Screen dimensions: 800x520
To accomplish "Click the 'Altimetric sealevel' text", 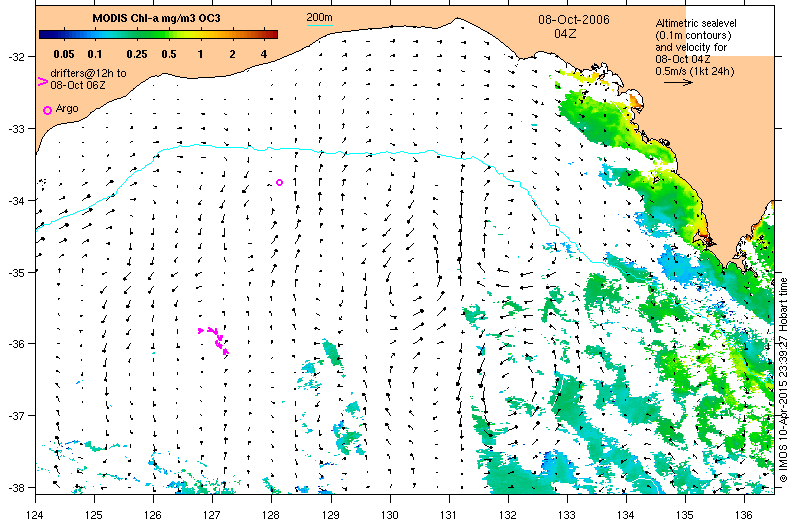I will point(696,23).
